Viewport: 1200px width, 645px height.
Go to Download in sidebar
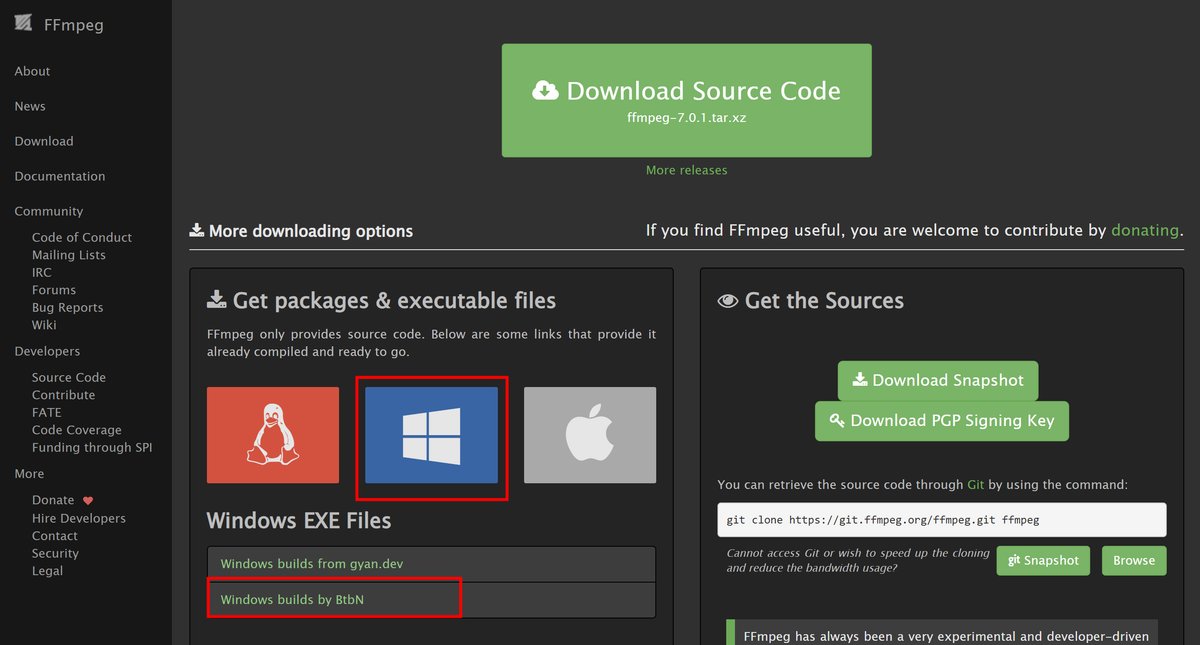[x=44, y=141]
